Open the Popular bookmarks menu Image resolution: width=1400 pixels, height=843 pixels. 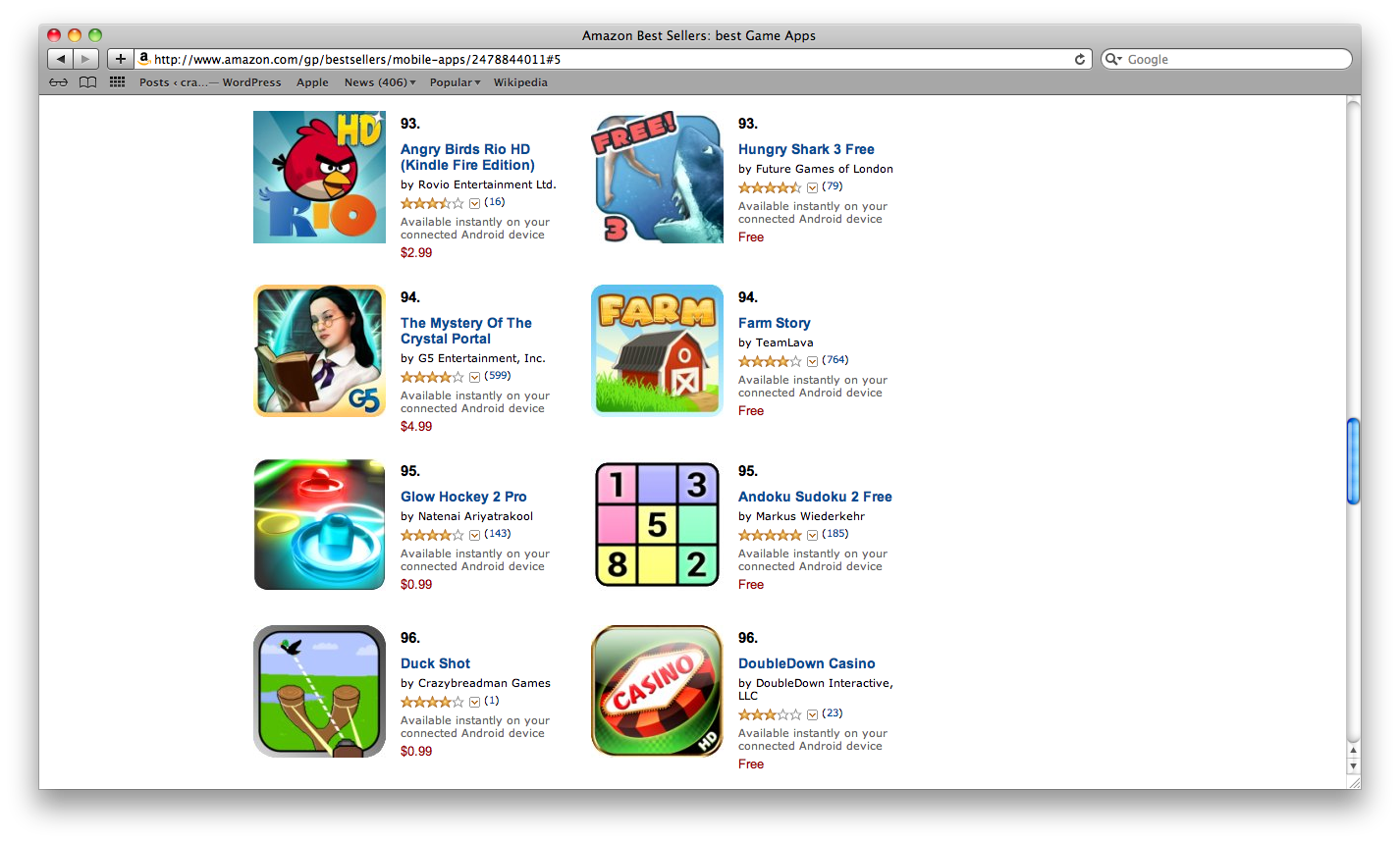(x=455, y=82)
